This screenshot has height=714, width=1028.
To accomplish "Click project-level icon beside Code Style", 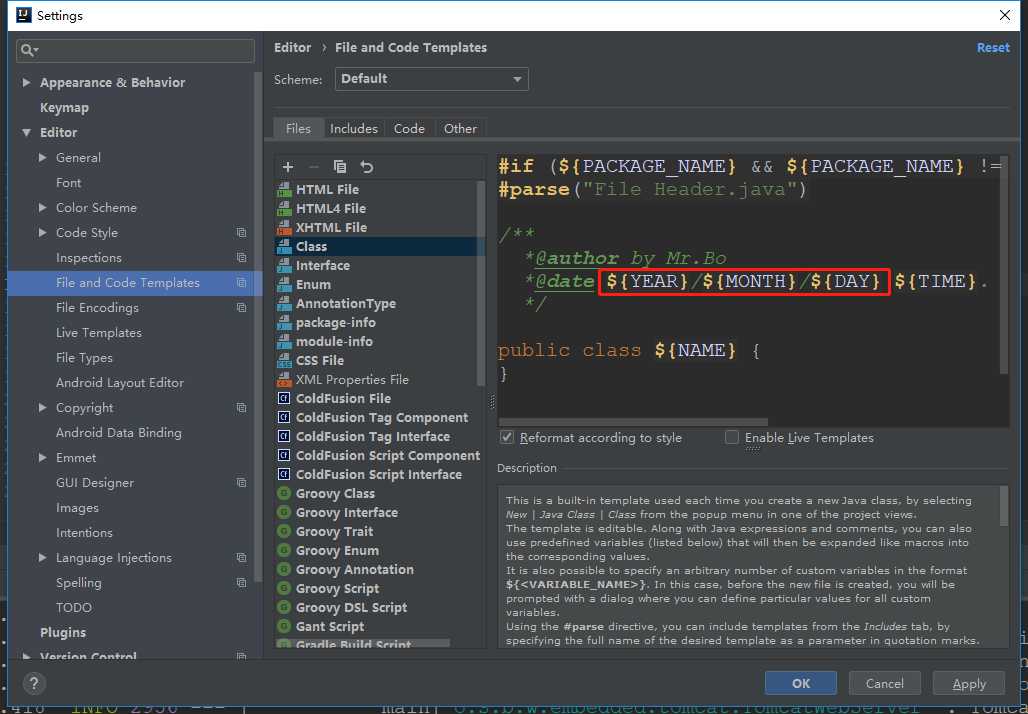I will 241,233.
